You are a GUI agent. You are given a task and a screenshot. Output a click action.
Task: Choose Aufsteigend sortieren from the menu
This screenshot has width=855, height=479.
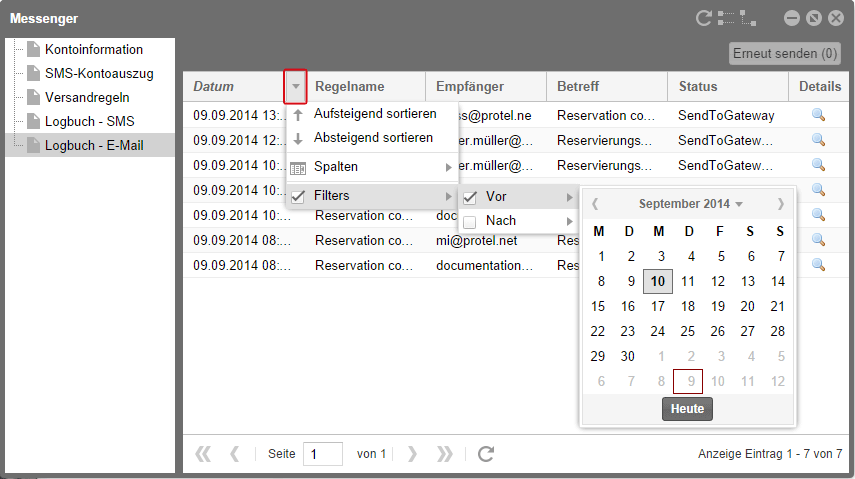point(374,114)
